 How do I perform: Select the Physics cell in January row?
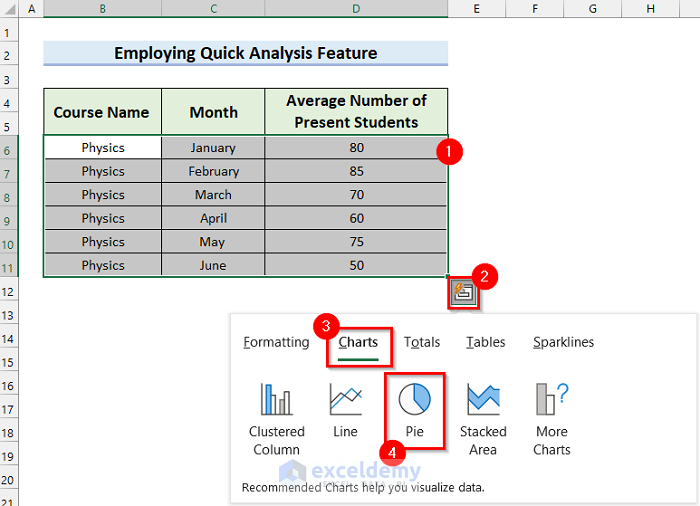tap(103, 147)
